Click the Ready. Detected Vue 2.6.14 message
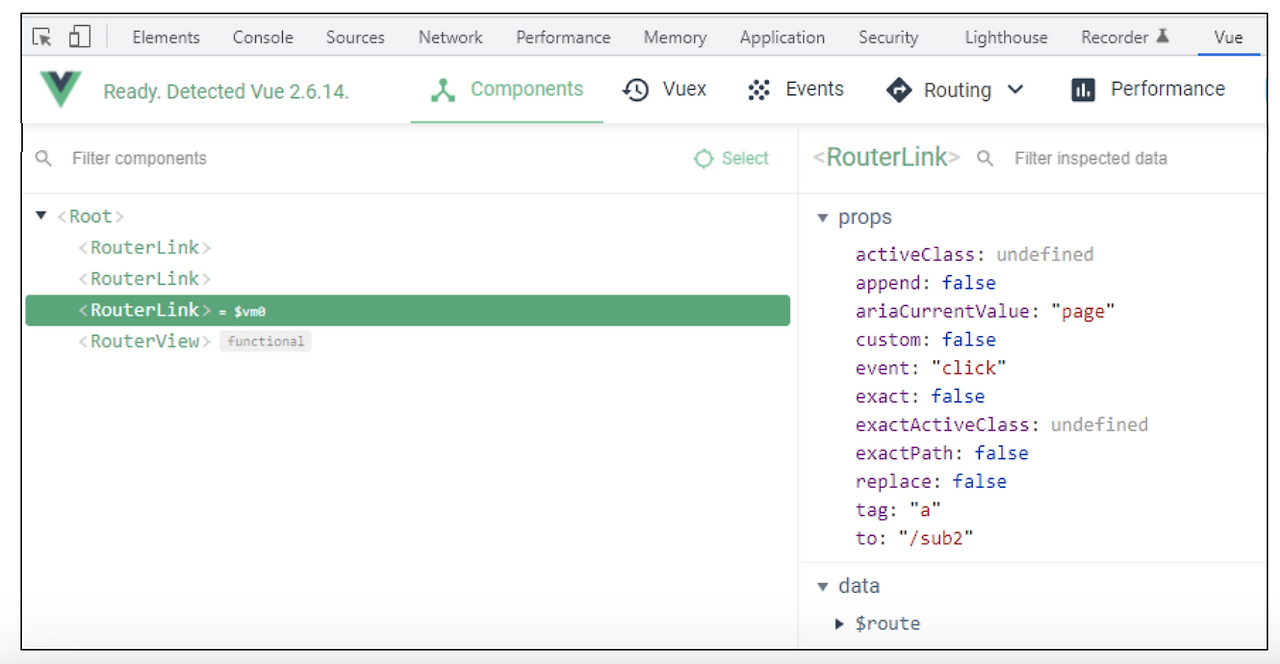This screenshot has width=1280, height=664. click(x=226, y=91)
